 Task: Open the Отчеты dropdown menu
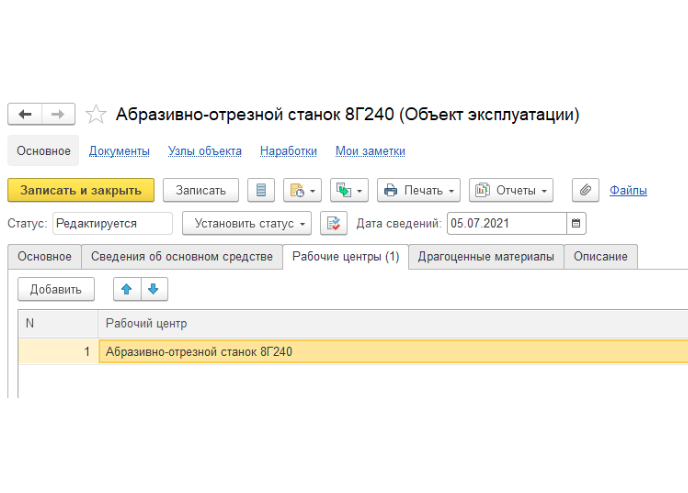point(511,190)
